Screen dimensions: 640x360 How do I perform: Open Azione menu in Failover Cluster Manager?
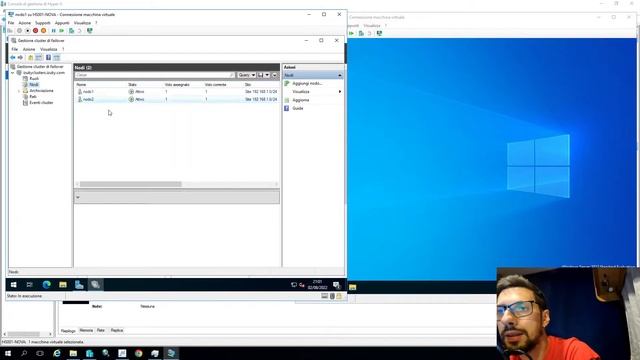(29, 49)
